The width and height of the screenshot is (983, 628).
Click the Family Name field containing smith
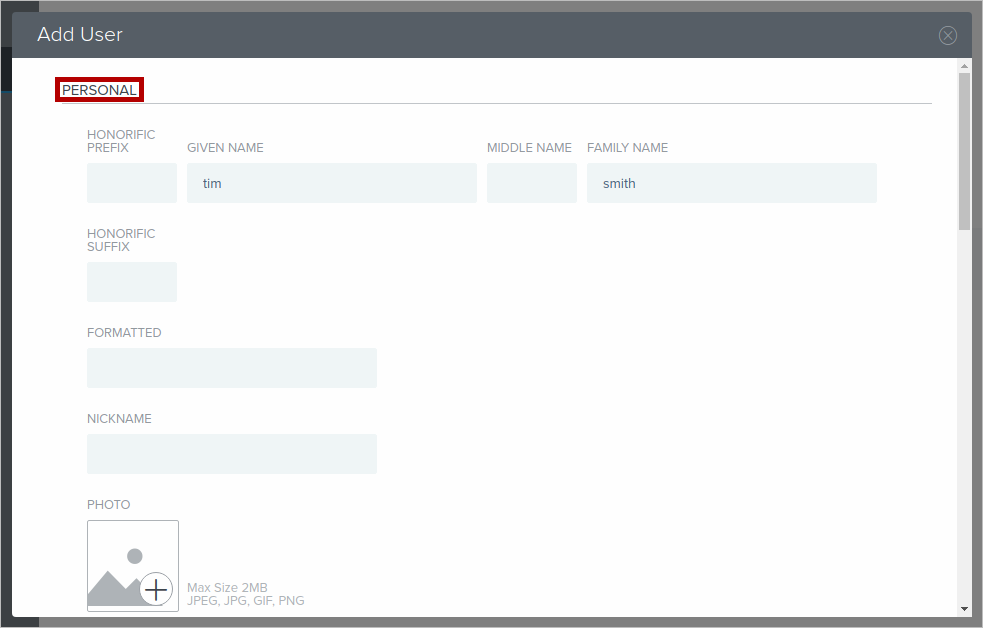click(x=731, y=183)
